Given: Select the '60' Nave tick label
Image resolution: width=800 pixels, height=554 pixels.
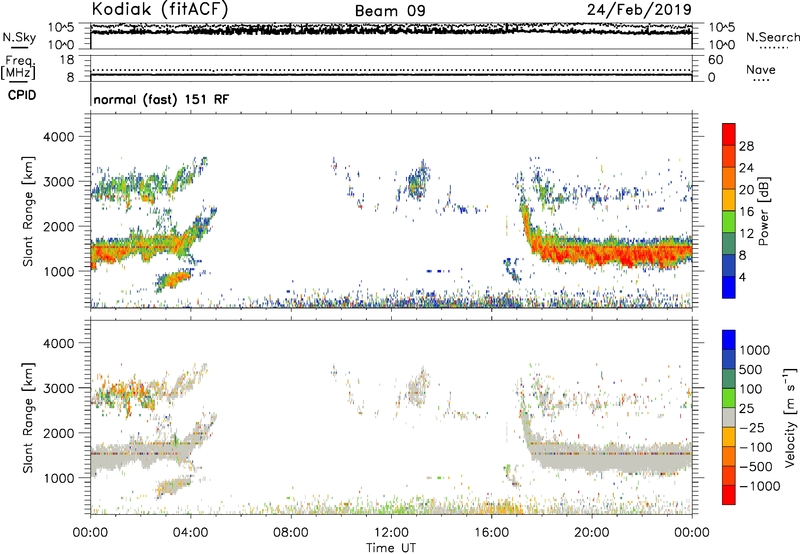Looking at the screenshot, I should [715, 60].
